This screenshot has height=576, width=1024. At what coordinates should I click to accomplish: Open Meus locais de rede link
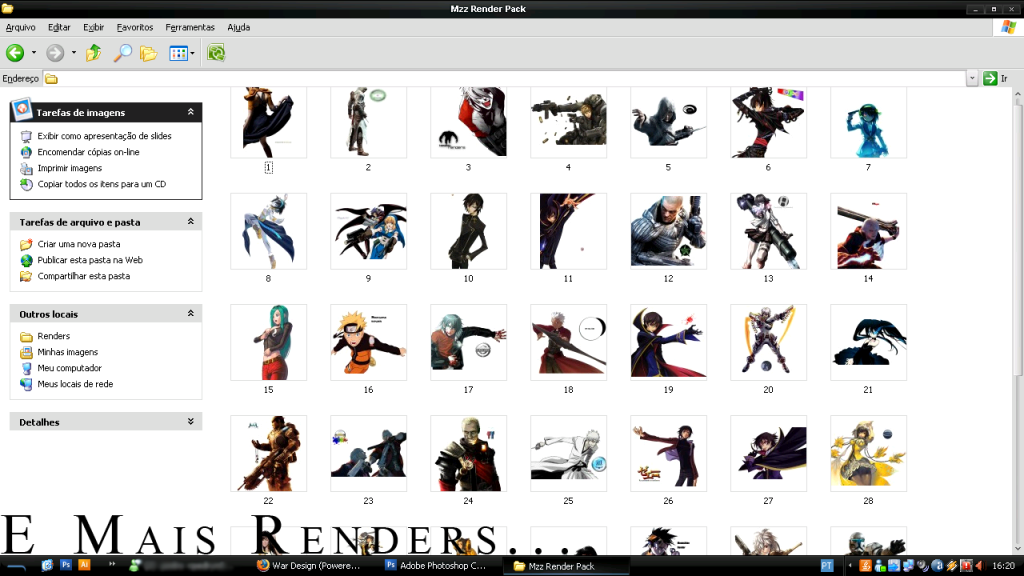click(x=75, y=384)
